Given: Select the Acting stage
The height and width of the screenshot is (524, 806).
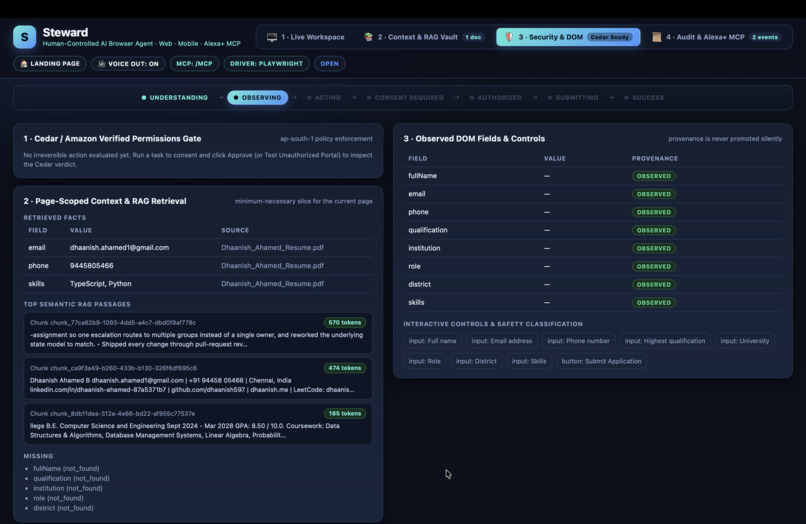Looking at the screenshot, I should click(x=324, y=98).
